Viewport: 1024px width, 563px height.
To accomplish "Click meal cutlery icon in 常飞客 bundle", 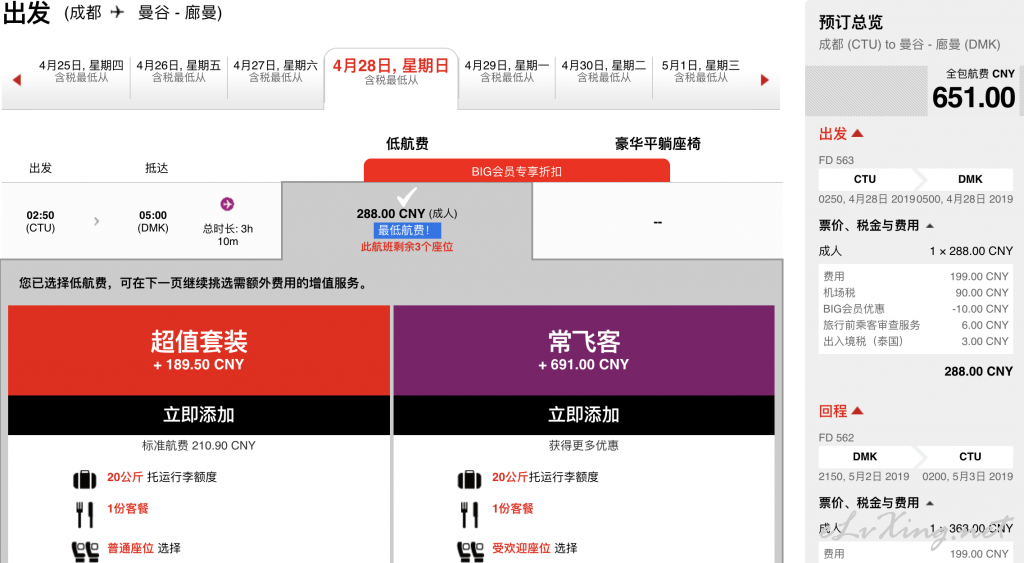I will click(469, 515).
